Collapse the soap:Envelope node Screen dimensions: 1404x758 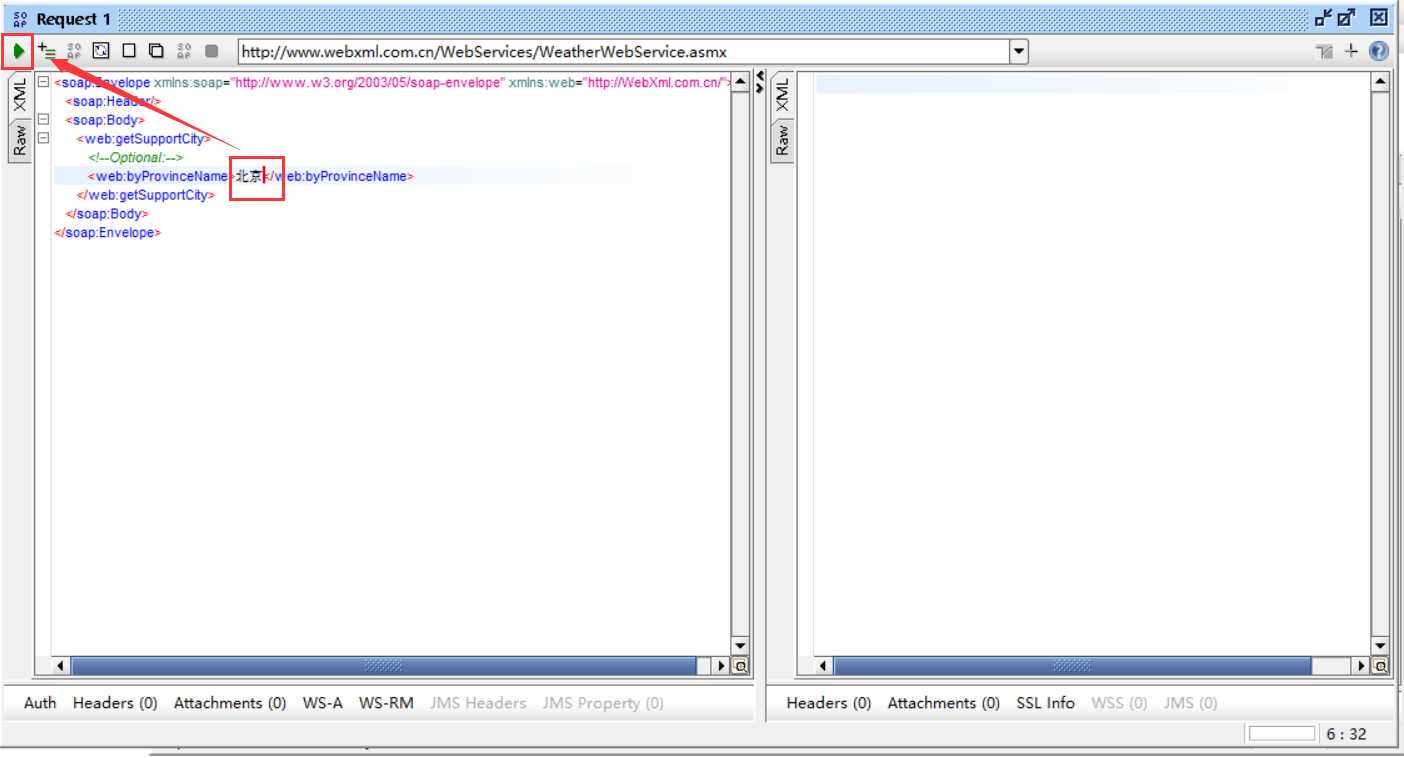tap(43, 83)
